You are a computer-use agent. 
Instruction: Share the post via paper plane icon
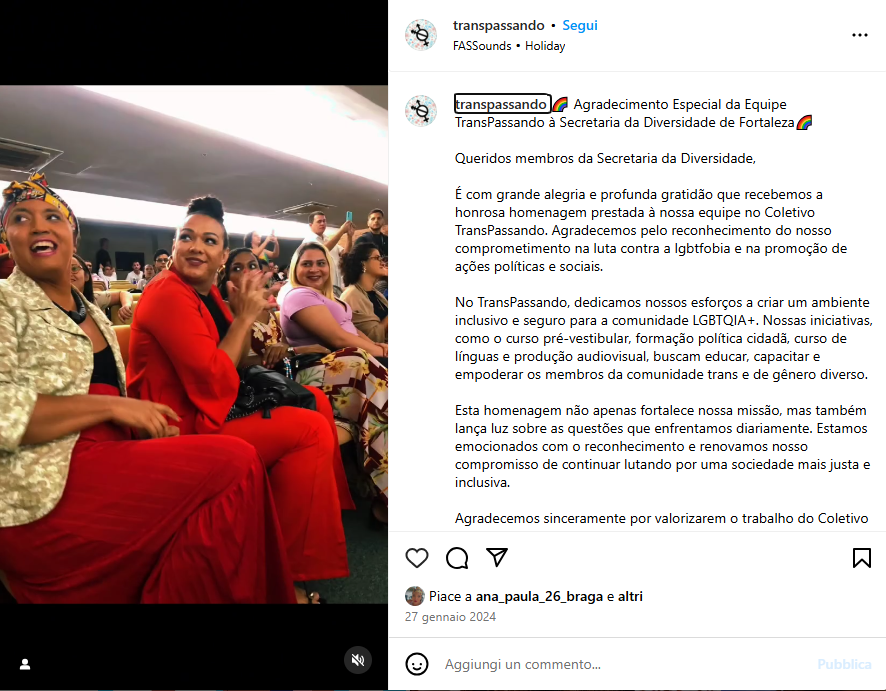click(497, 558)
